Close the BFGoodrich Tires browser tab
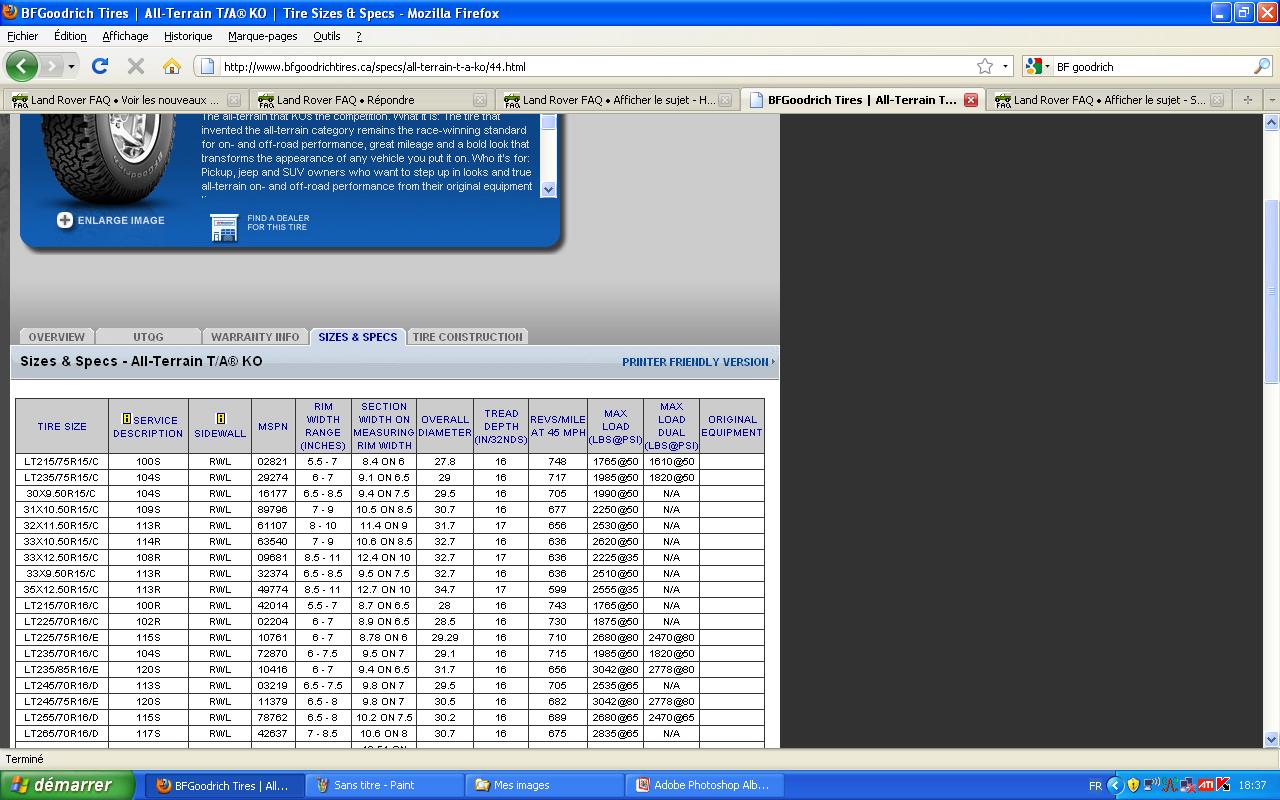This screenshot has width=1280, height=800. tap(970, 100)
